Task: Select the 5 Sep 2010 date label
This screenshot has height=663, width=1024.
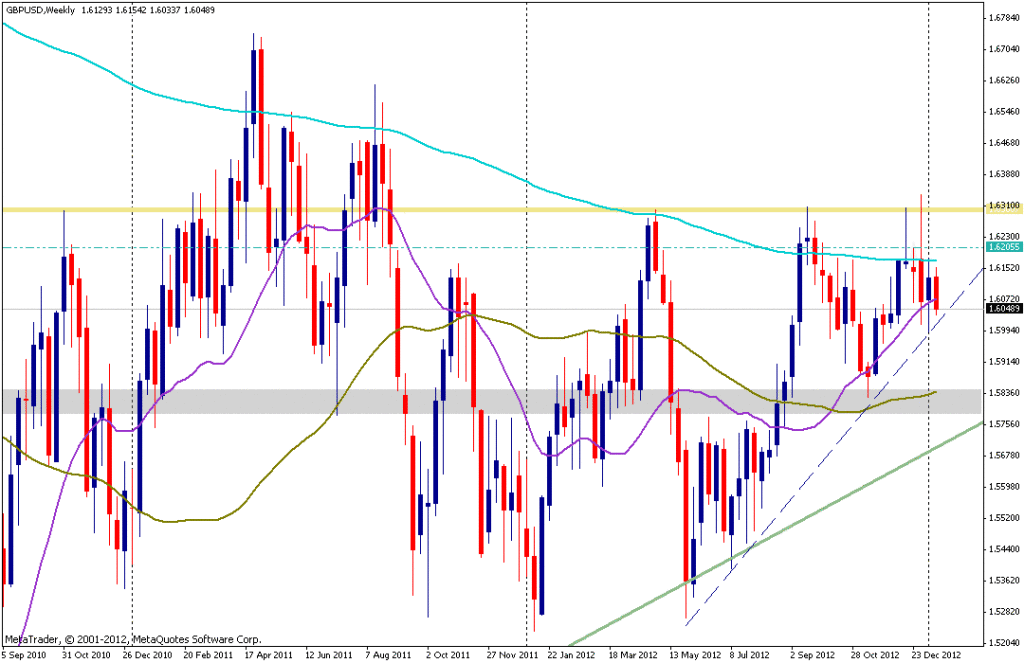Action: tap(25, 654)
